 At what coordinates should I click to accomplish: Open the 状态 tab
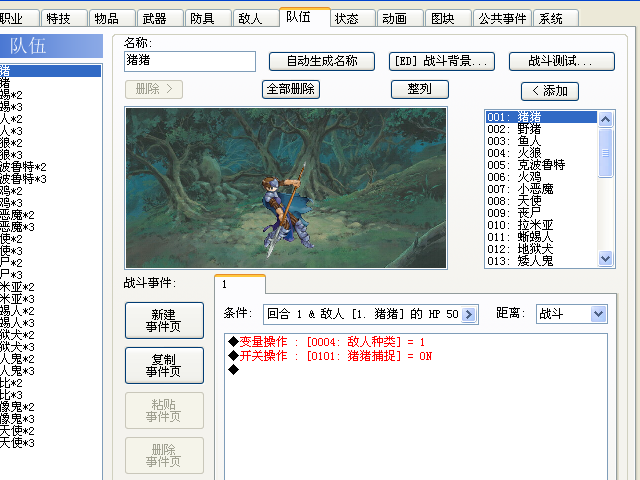click(352, 18)
